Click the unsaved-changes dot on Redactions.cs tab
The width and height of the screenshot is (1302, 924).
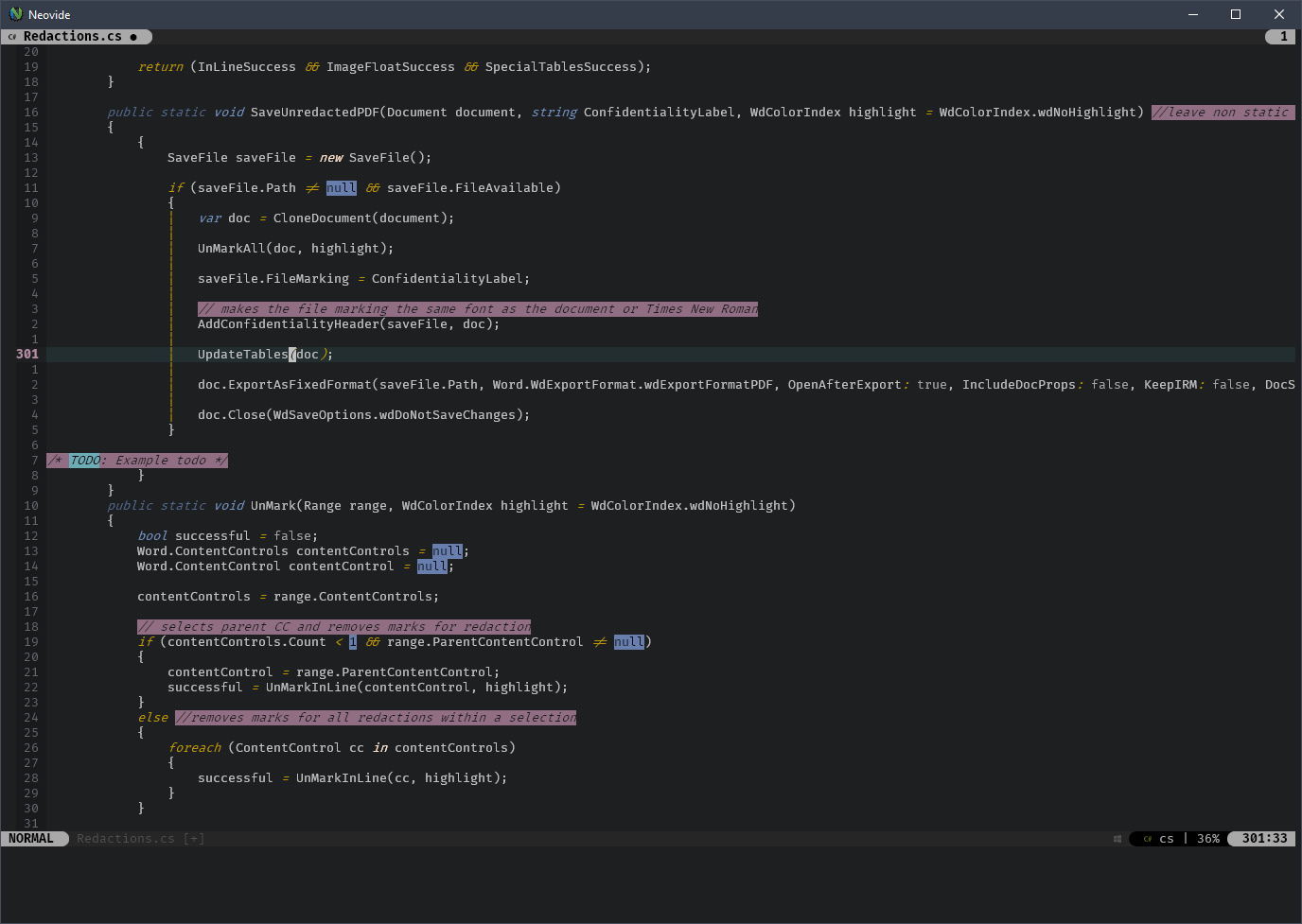tap(133, 37)
